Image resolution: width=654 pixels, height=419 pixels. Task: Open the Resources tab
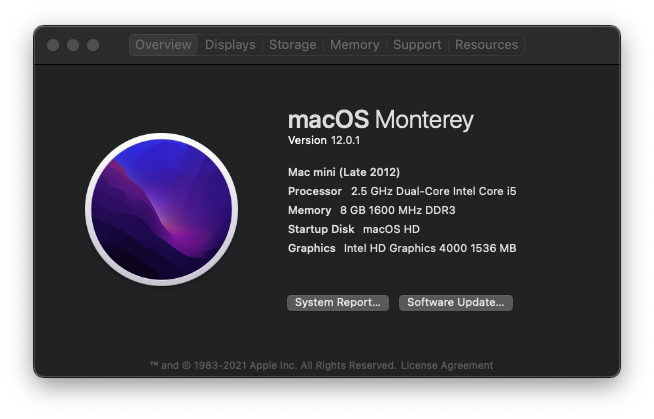point(486,45)
